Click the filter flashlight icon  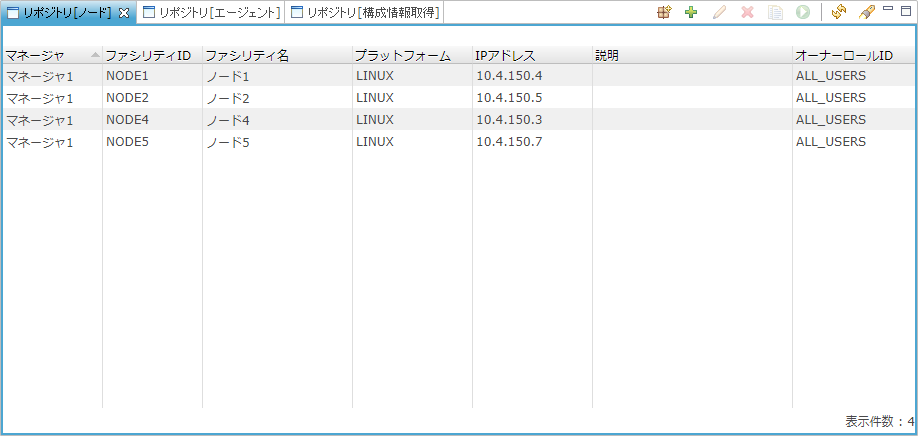[x=867, y=12]
